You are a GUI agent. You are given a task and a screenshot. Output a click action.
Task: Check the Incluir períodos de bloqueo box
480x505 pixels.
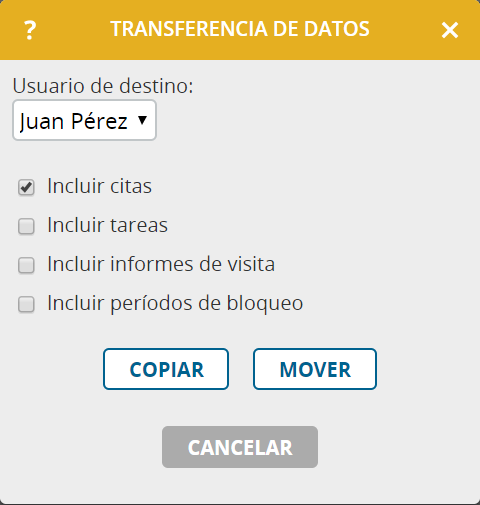26,304
